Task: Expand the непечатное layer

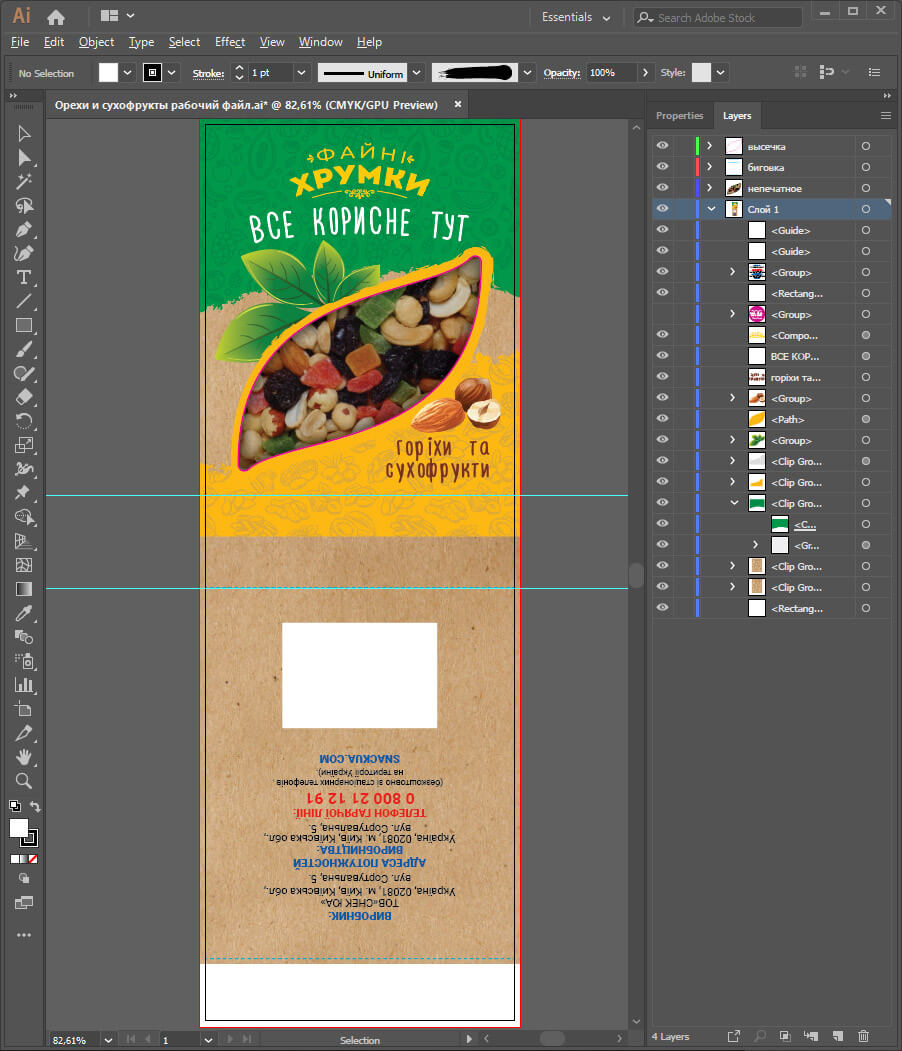Action: 710,188
